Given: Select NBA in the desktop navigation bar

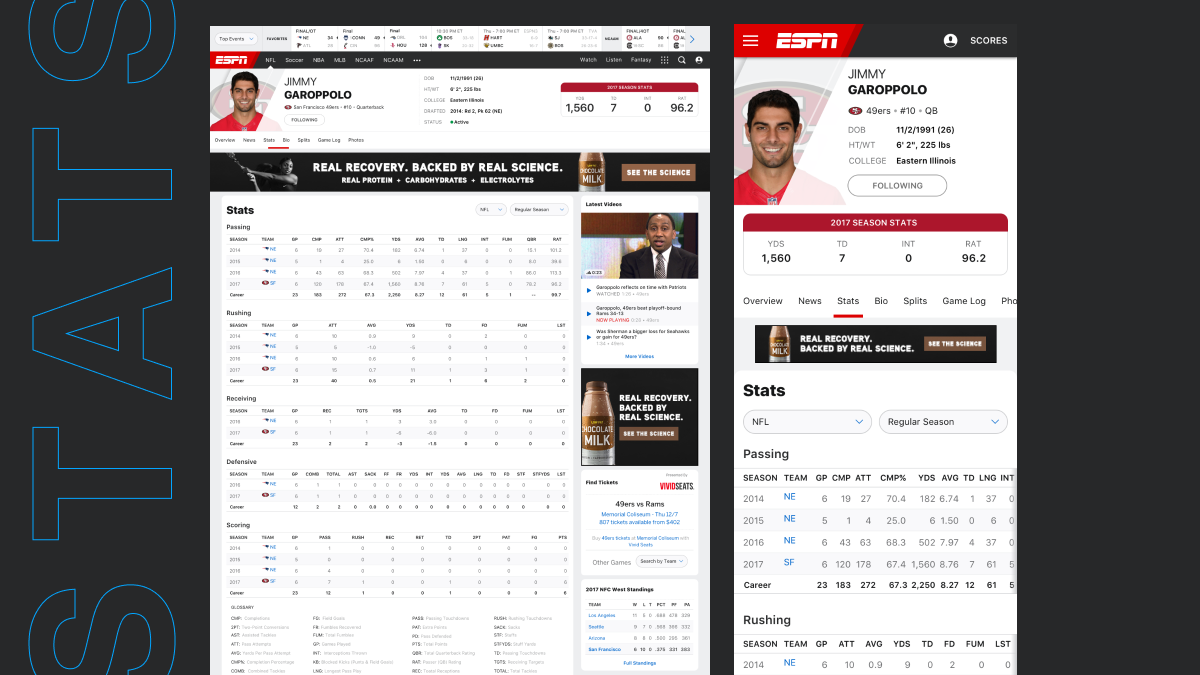Looking at the screenshot, I should [x=318, y=60].
